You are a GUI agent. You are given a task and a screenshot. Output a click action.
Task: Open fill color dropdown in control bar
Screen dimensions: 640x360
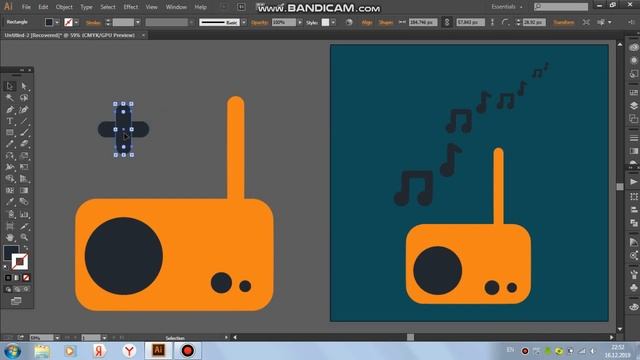click(x=57, y=22)
